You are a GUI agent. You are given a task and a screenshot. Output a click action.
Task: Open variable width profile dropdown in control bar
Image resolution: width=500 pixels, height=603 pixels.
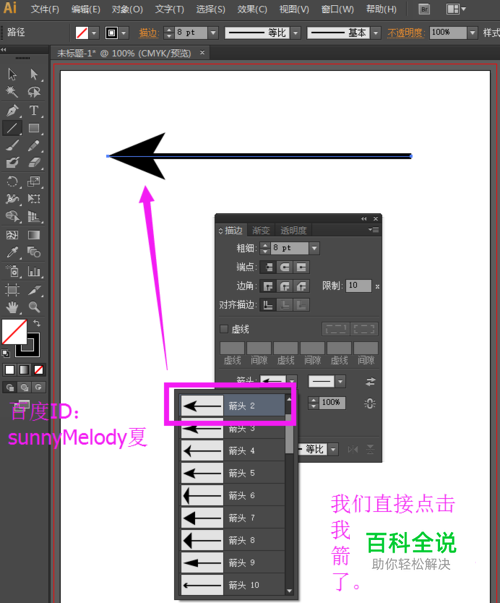[295, 33]
